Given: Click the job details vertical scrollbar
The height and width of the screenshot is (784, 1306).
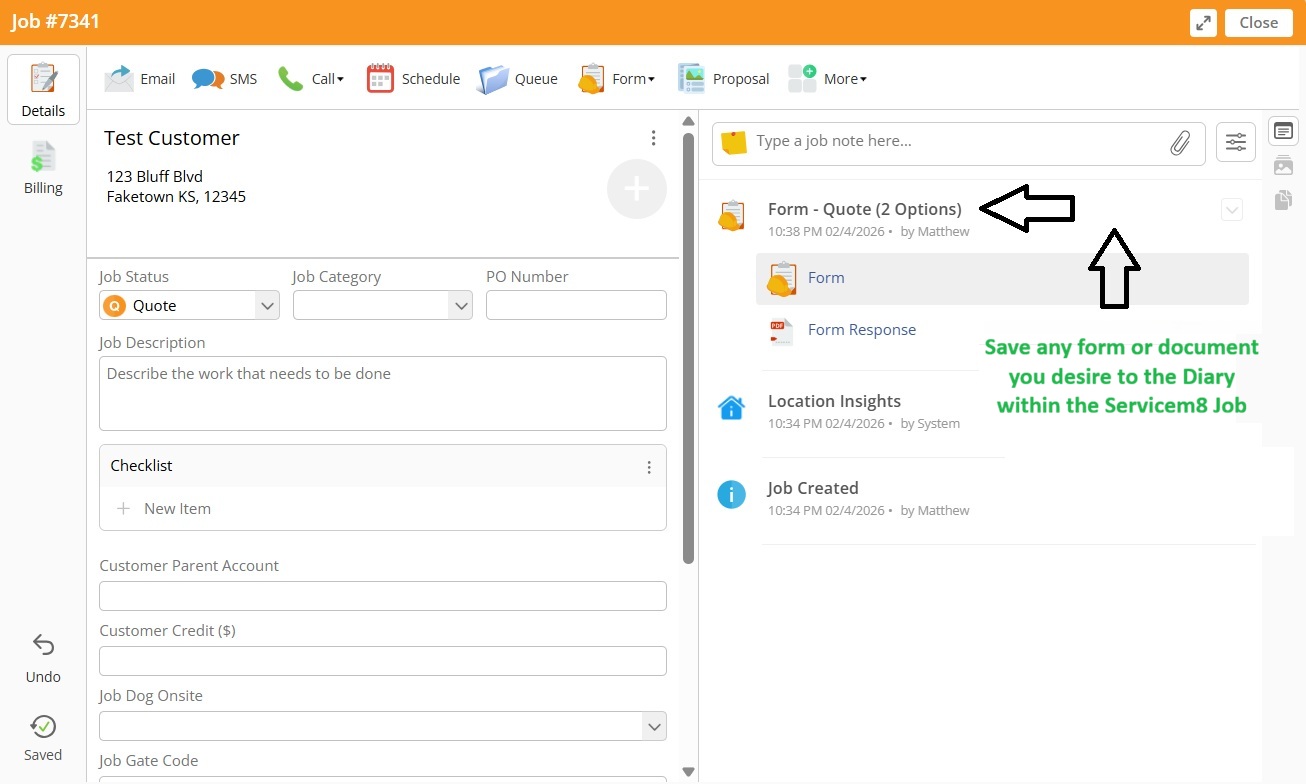Looking at the screenshot, I should (688, 347).
